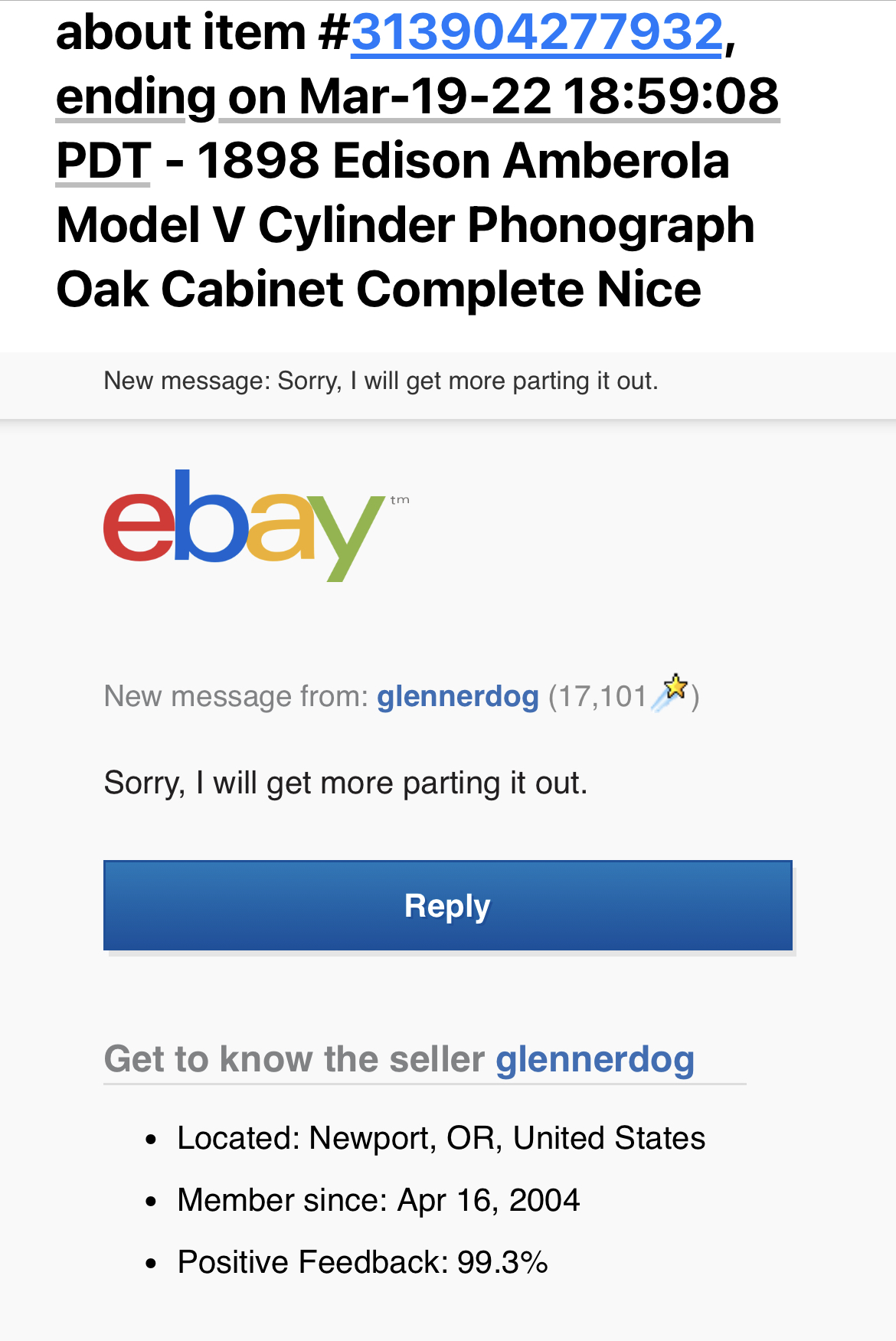
Task: Click the small trademark symbol beside the logo
Action: pos(400,501)
